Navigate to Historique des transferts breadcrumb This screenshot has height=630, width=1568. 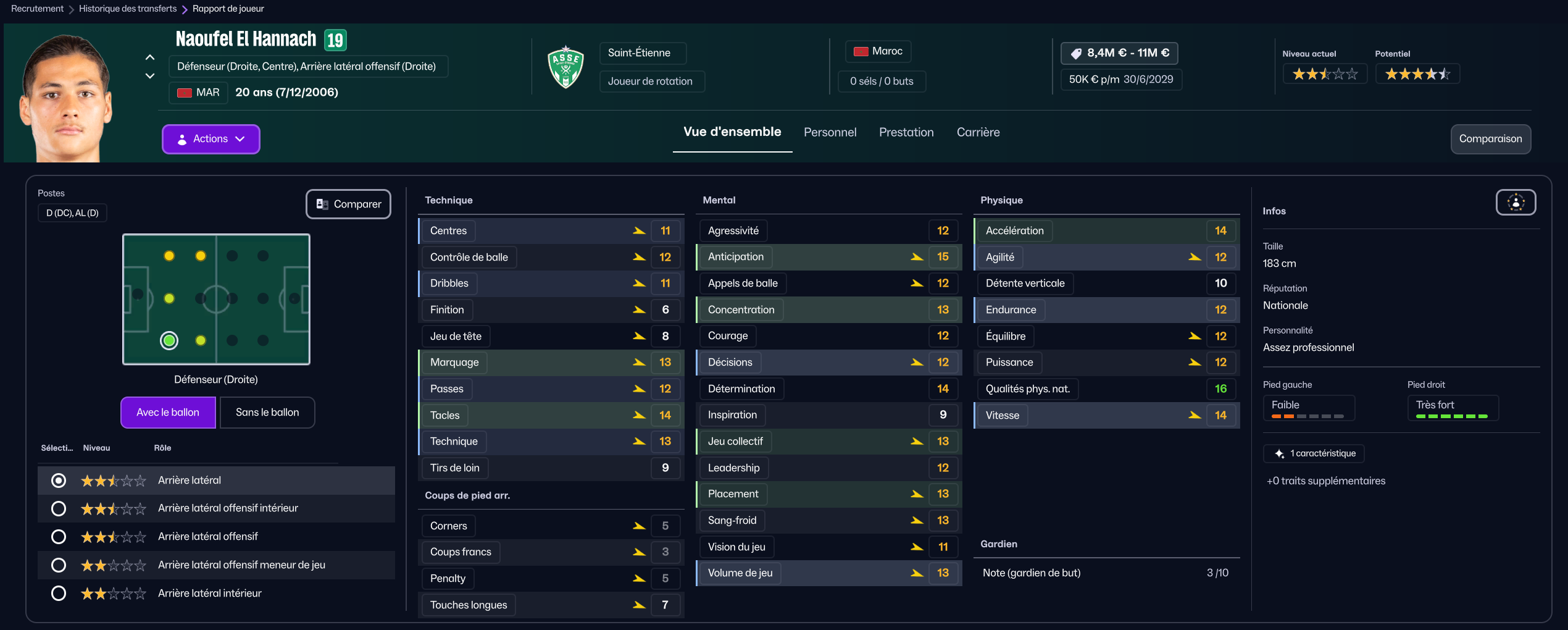pos(128,9)
